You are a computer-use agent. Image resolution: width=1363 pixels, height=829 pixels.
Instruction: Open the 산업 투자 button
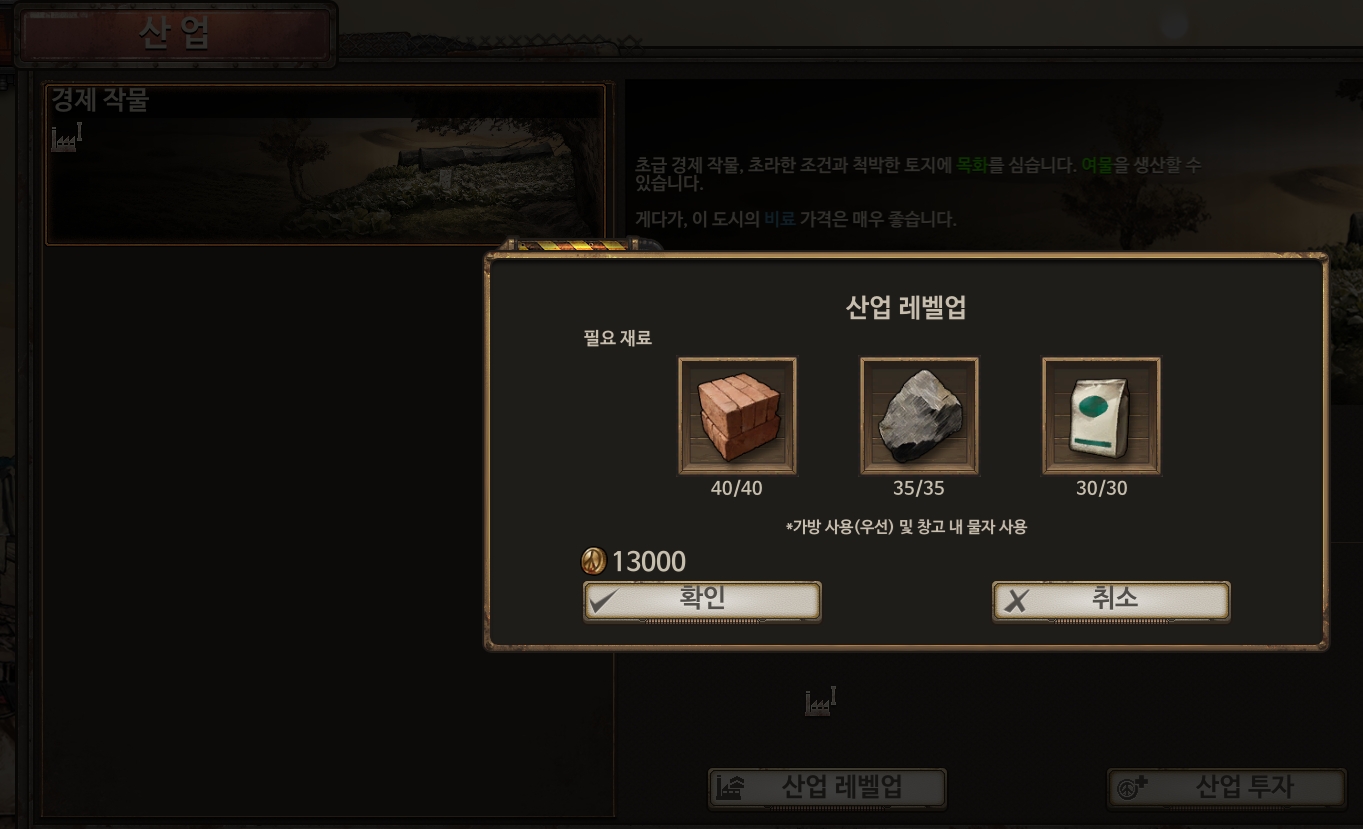click(1226, 788)
